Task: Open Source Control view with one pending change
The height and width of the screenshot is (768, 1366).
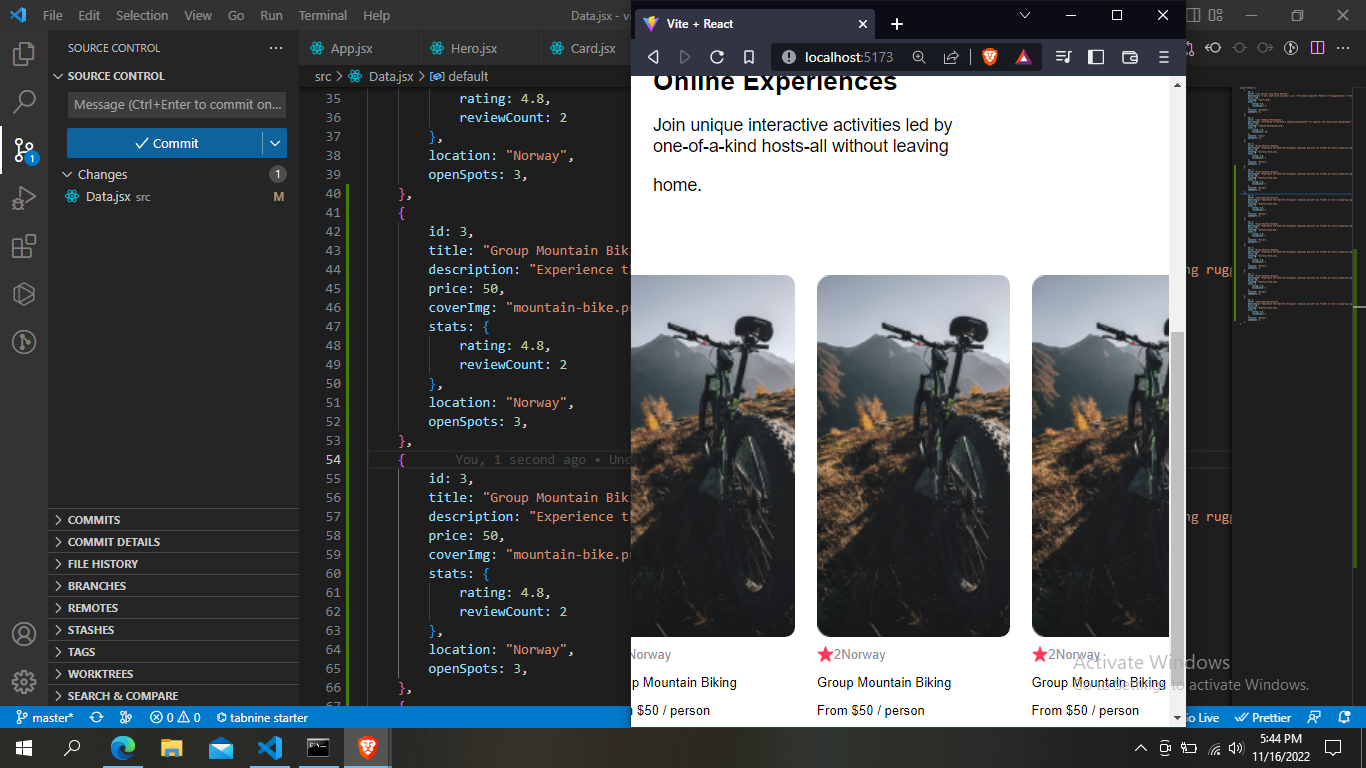Action: click(x=24, y=150)
